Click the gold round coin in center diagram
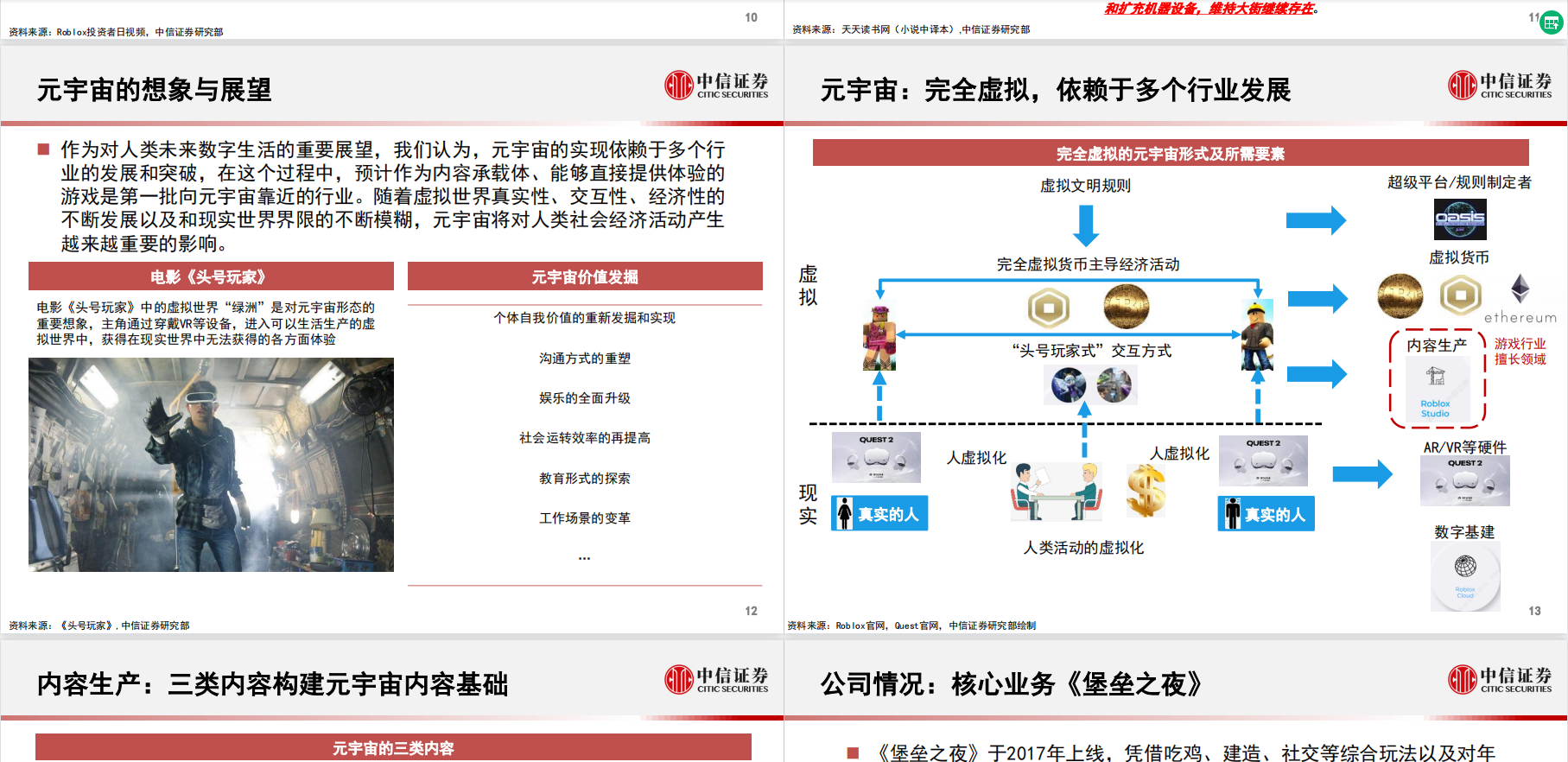1568x762 pixels. (x=1127, y=307)
